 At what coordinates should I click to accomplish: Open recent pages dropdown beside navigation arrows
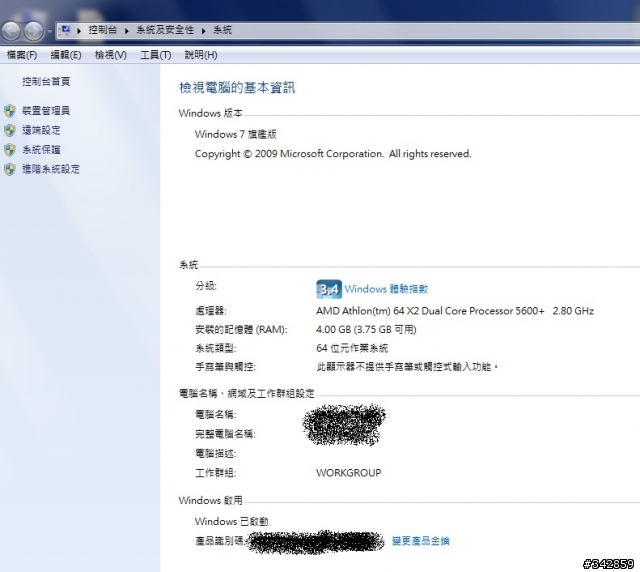(49, 31)
